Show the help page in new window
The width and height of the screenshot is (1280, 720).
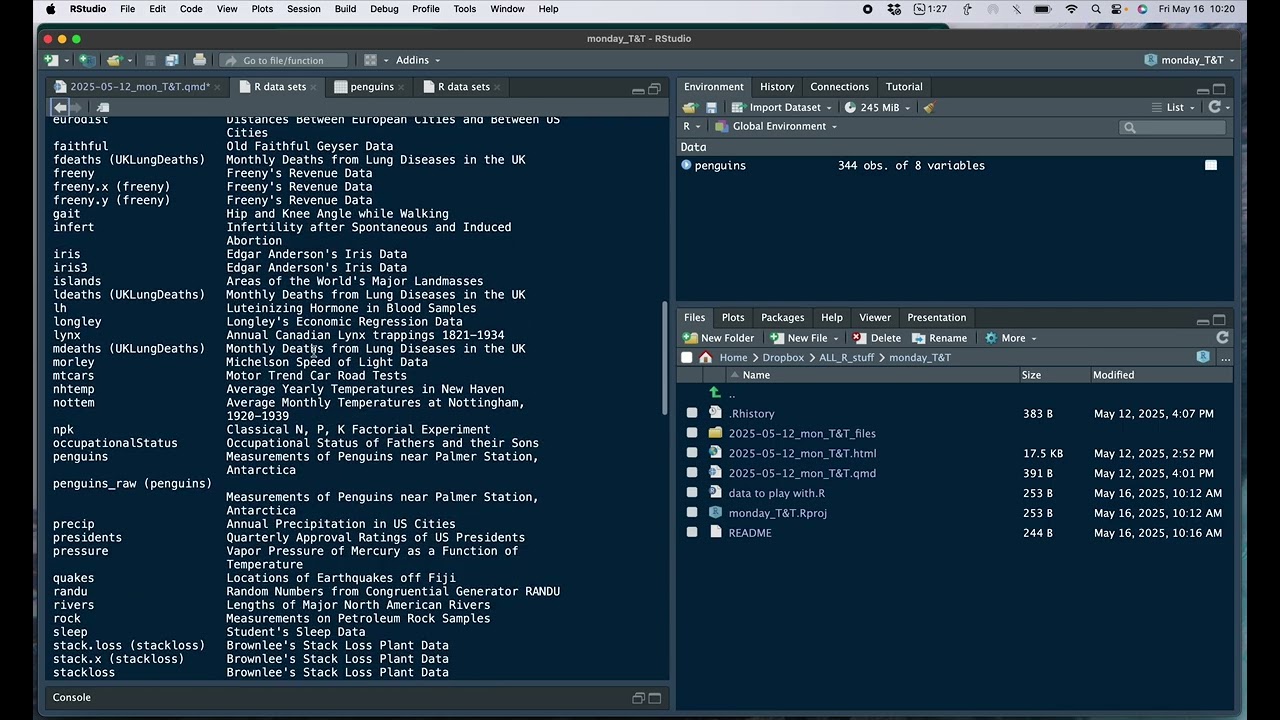(103, 107)
